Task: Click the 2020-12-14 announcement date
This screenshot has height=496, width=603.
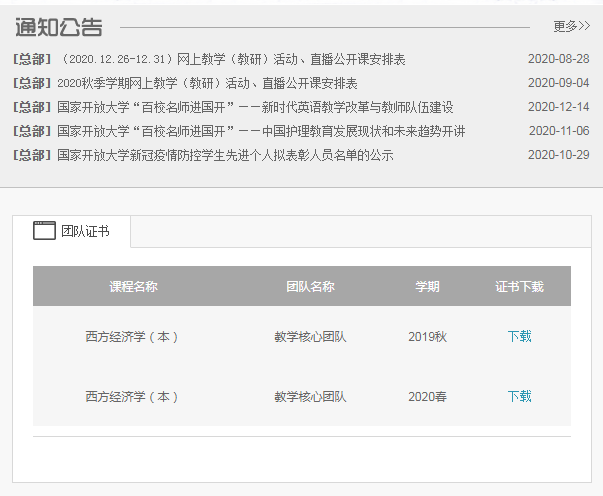Action: (x=558, y=108)
